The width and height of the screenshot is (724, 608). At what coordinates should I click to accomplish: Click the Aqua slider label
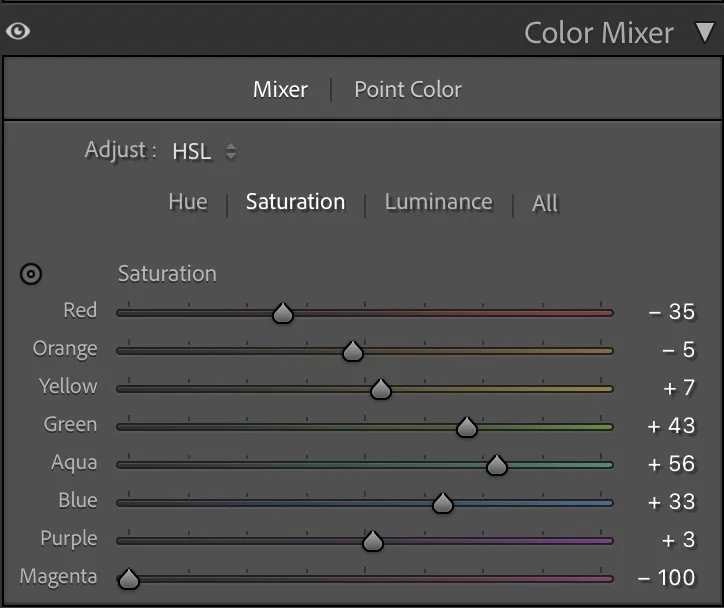(74, 463)
